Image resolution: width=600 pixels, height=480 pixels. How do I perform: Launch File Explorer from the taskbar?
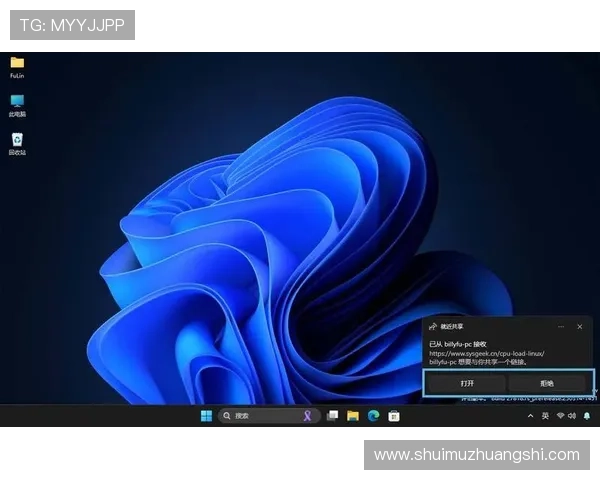point(353,416)
